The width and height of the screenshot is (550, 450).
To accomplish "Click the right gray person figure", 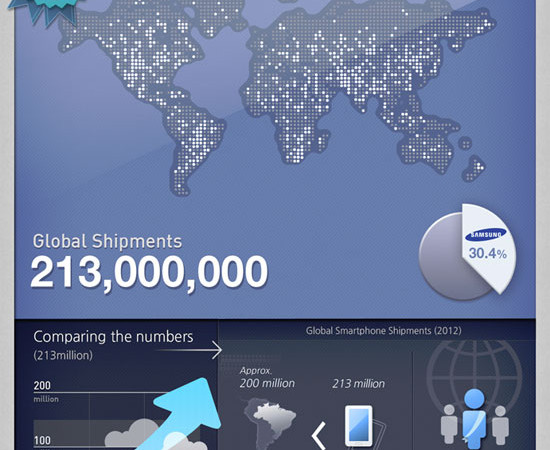I will [500, 425].
